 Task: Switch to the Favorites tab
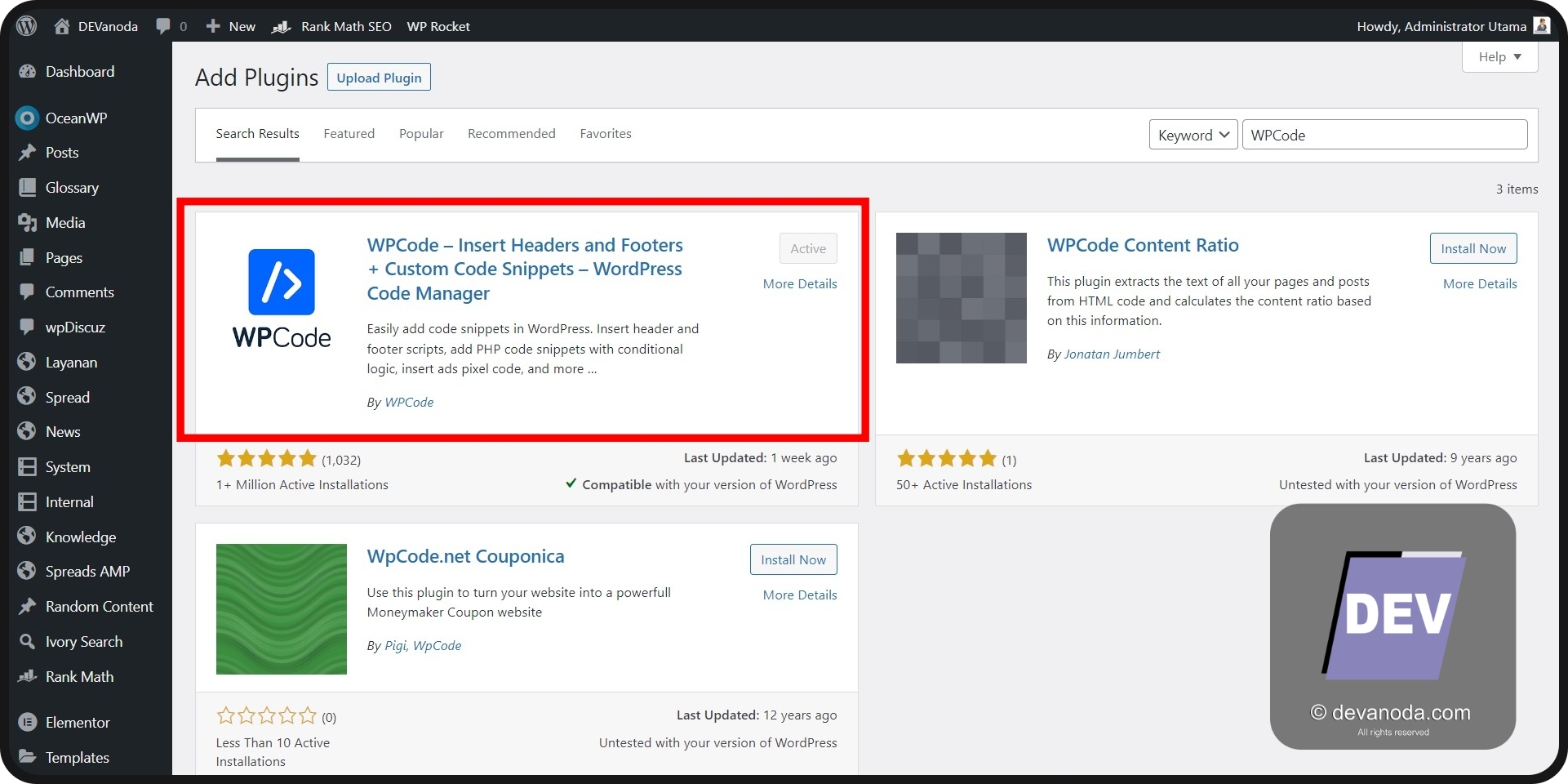tap(606, 134)
